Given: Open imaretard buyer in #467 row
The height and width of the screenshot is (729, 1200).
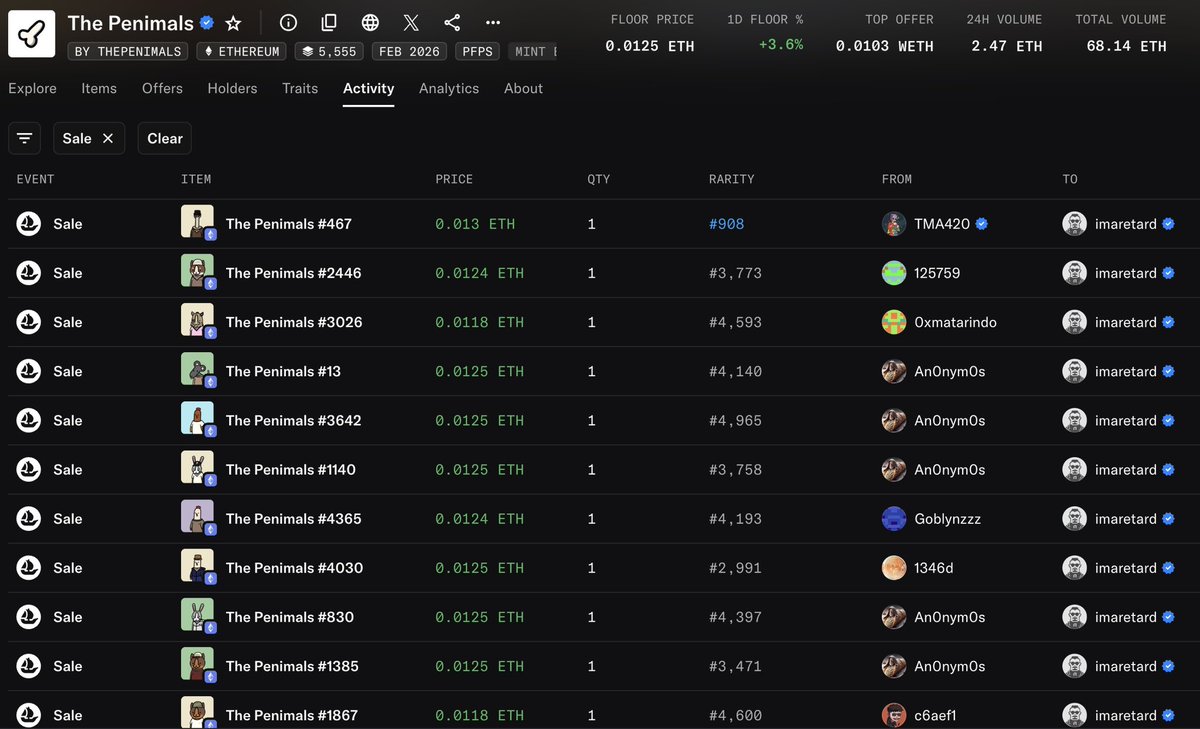Looking at the screenshot, I should (x=1125, y=224).
